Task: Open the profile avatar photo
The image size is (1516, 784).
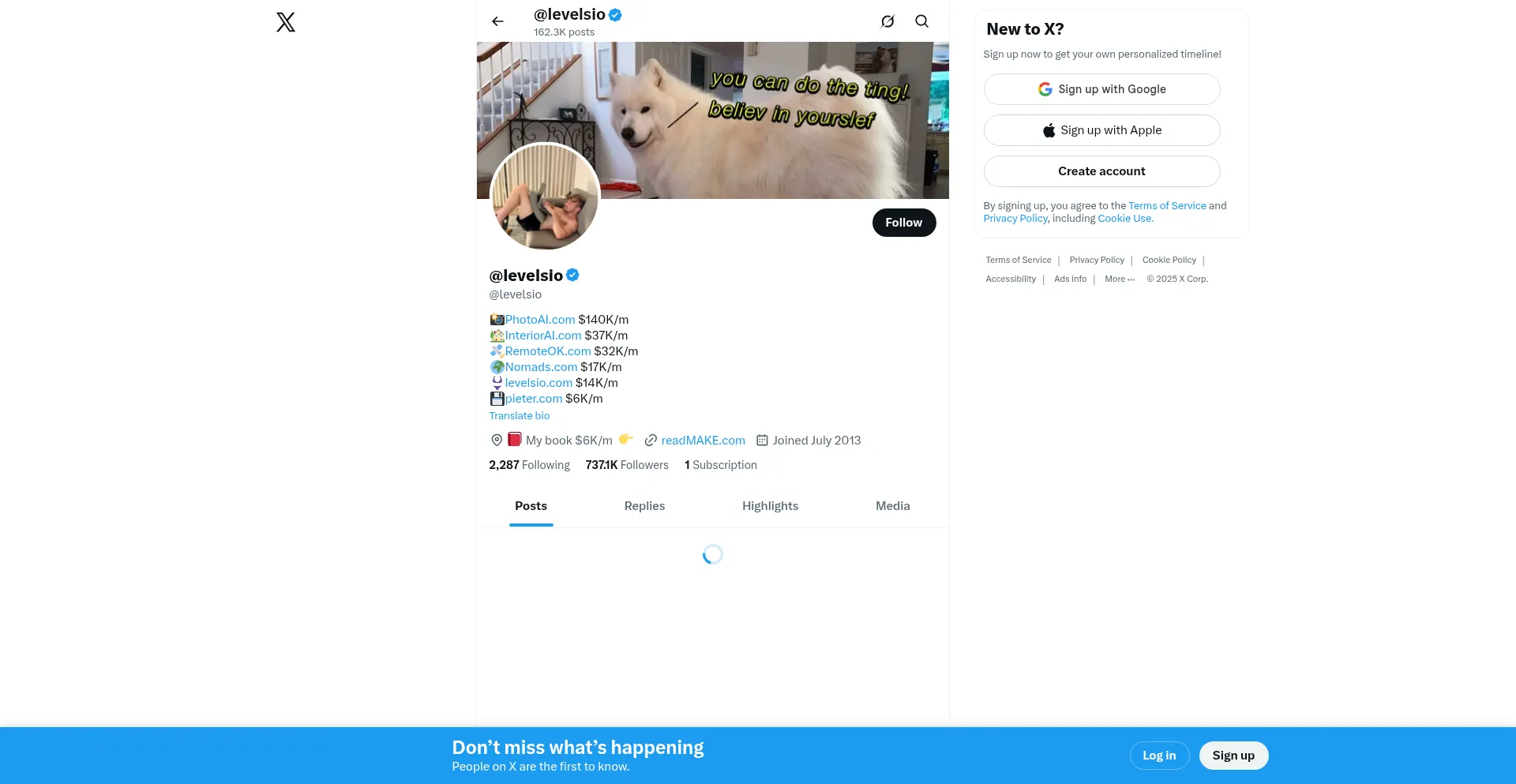Action: (545, 197)
